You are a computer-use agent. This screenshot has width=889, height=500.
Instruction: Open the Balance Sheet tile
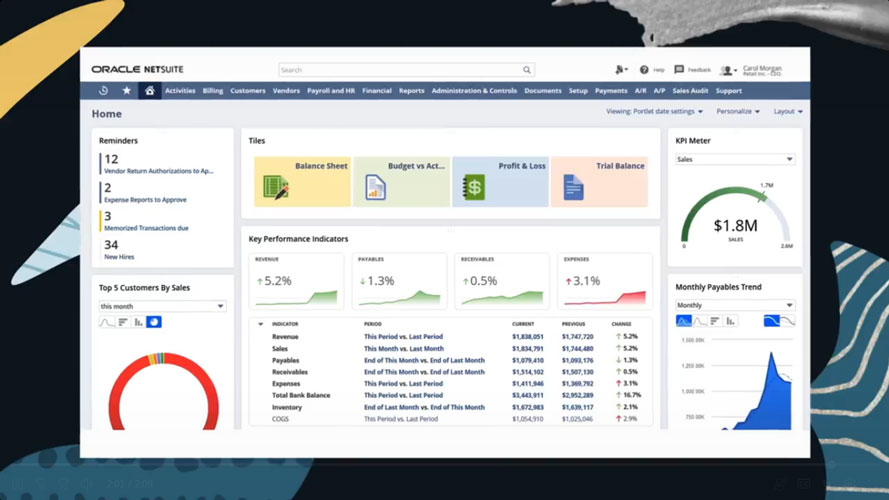click(x=302, y=182)
